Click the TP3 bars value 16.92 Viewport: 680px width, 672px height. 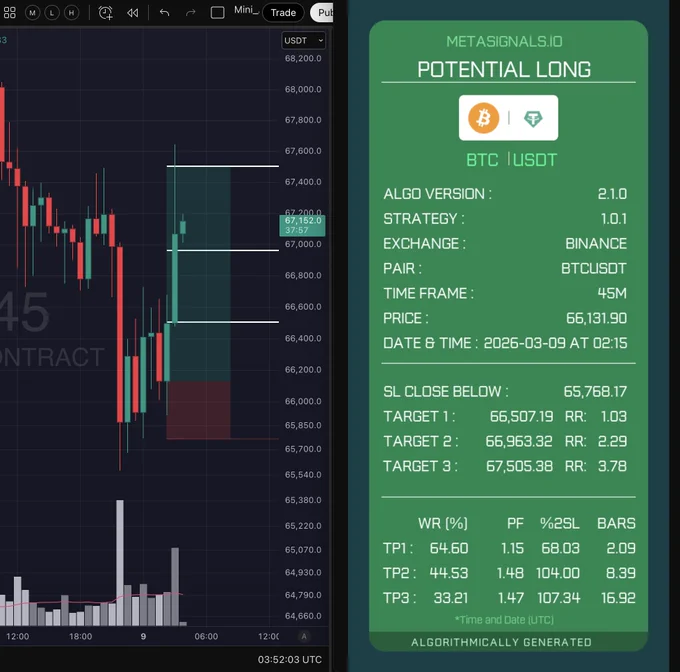pos(618,598)
